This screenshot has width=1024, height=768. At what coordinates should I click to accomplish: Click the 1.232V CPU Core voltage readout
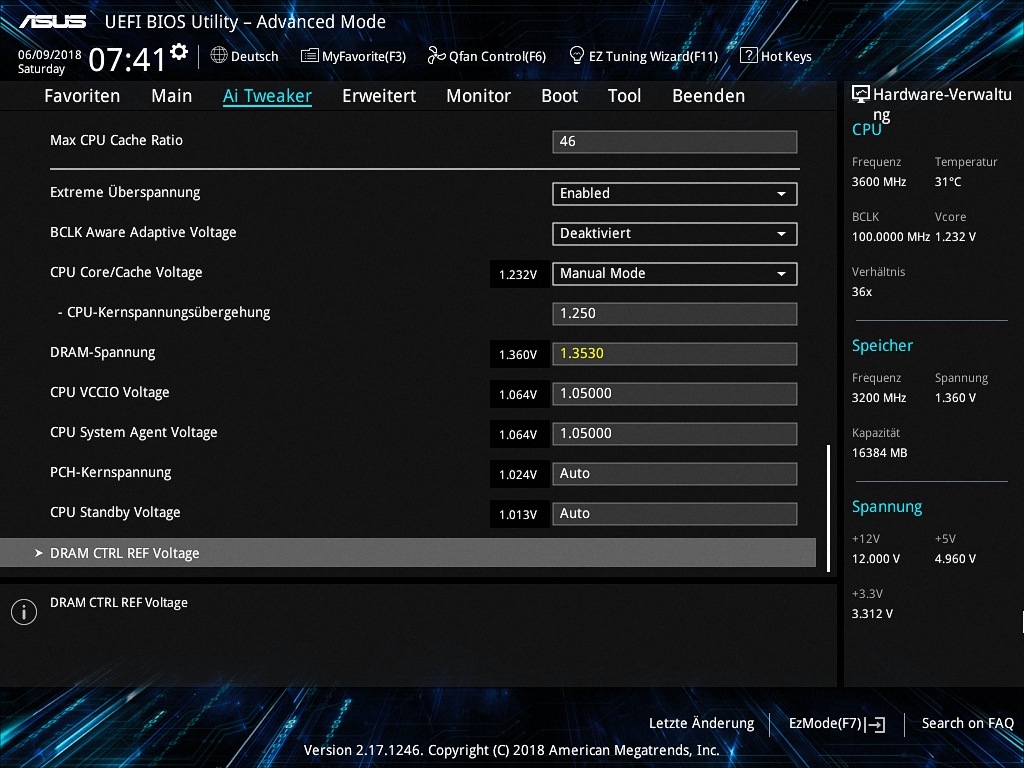click(519, 274)
